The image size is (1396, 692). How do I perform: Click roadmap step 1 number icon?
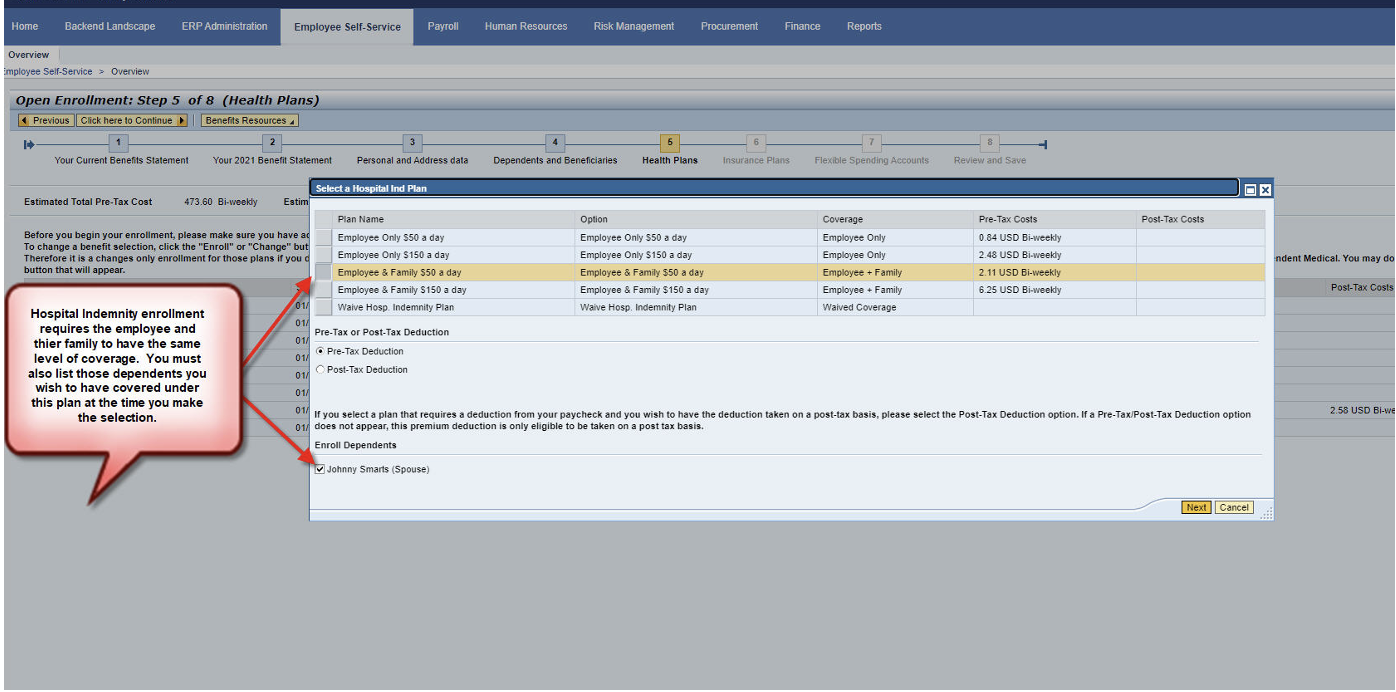pos(119,144)
